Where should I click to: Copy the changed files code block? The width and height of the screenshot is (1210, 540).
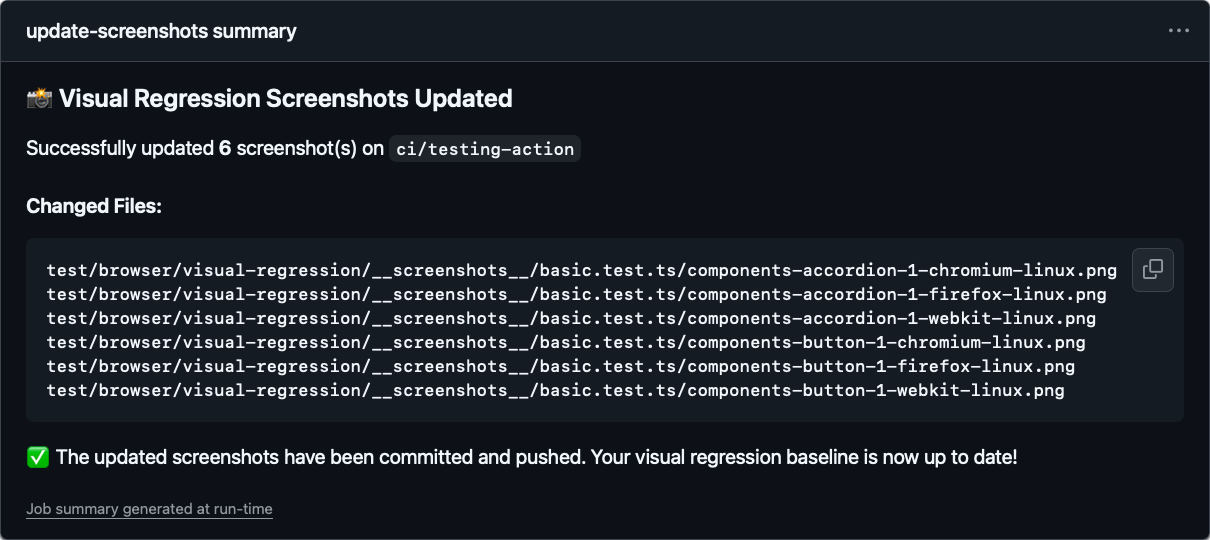tap(1152, 269)
